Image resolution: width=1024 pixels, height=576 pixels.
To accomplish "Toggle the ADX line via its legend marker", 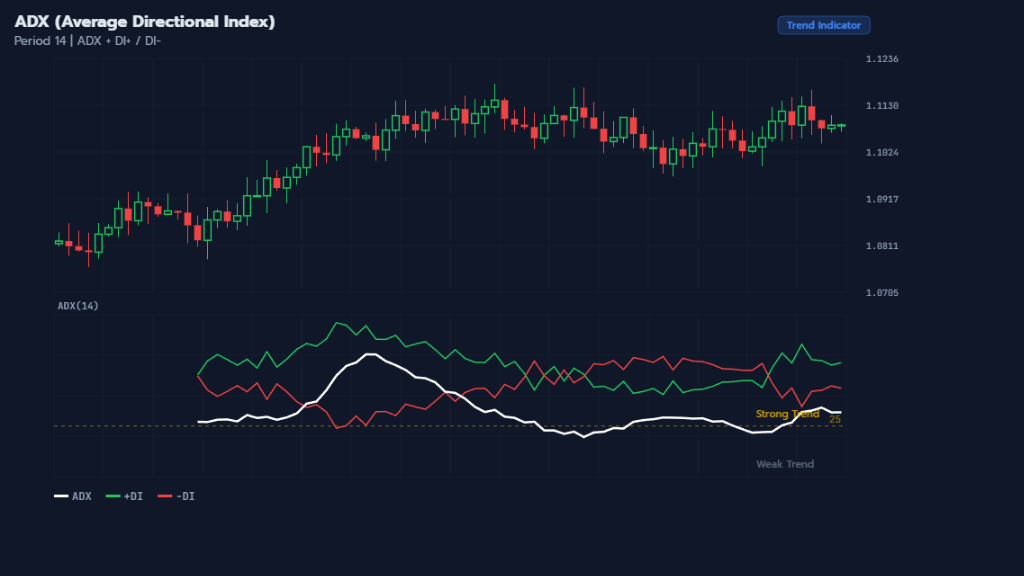I will point(61,495).
